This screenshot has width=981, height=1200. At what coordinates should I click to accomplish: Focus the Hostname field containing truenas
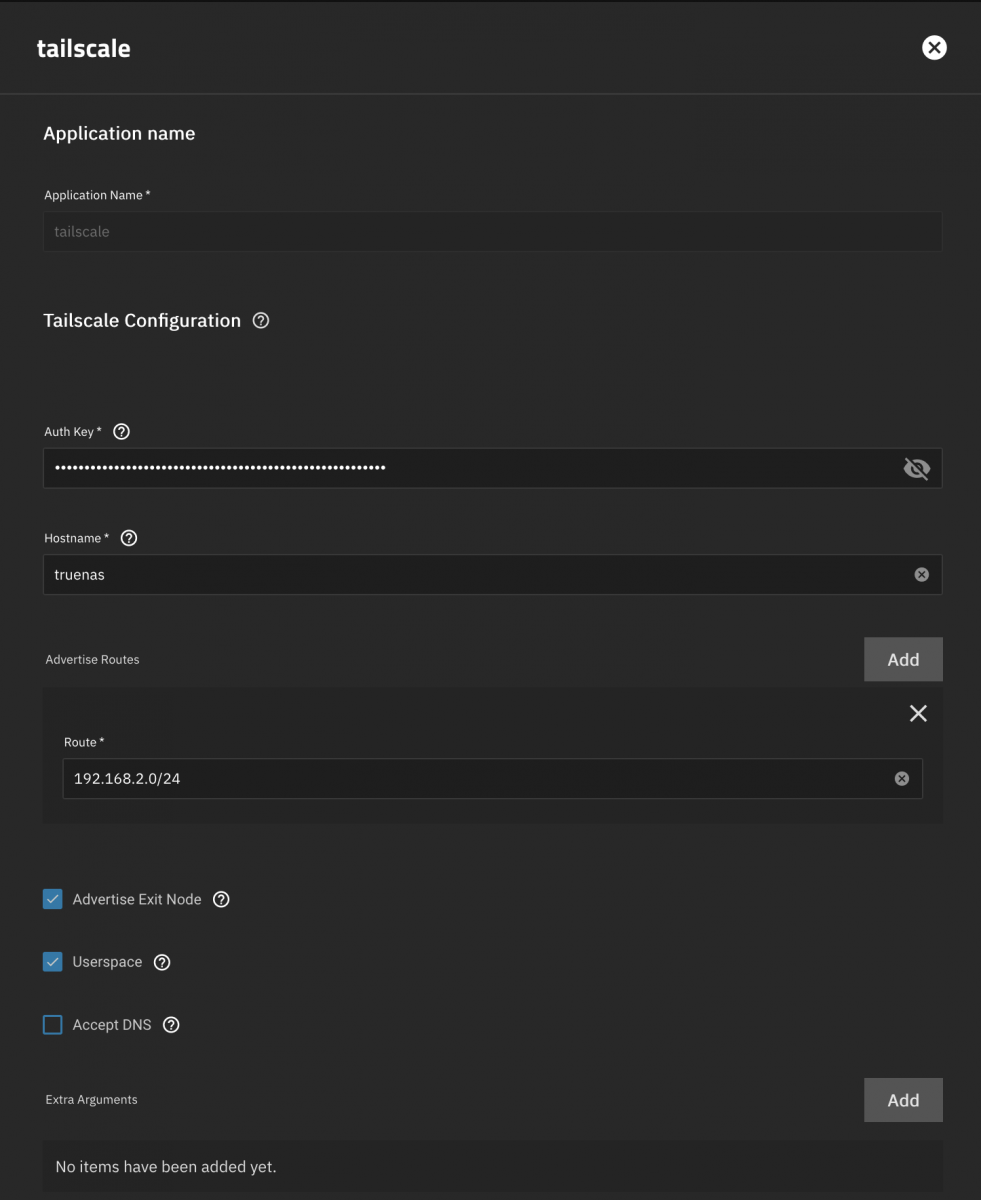click(x=478, y=575)
